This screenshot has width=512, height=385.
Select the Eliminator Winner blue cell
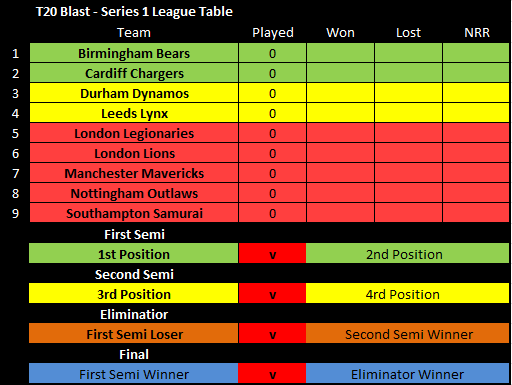pyautogui.click(x=407, y=373)
